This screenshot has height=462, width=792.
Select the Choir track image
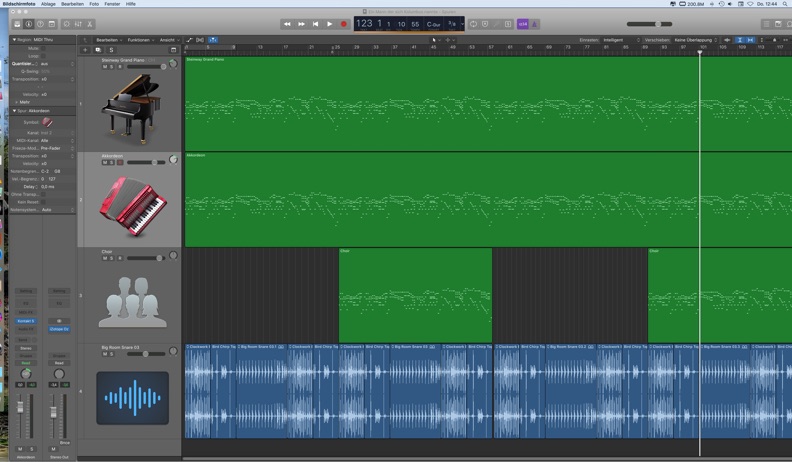click(132, 302)
